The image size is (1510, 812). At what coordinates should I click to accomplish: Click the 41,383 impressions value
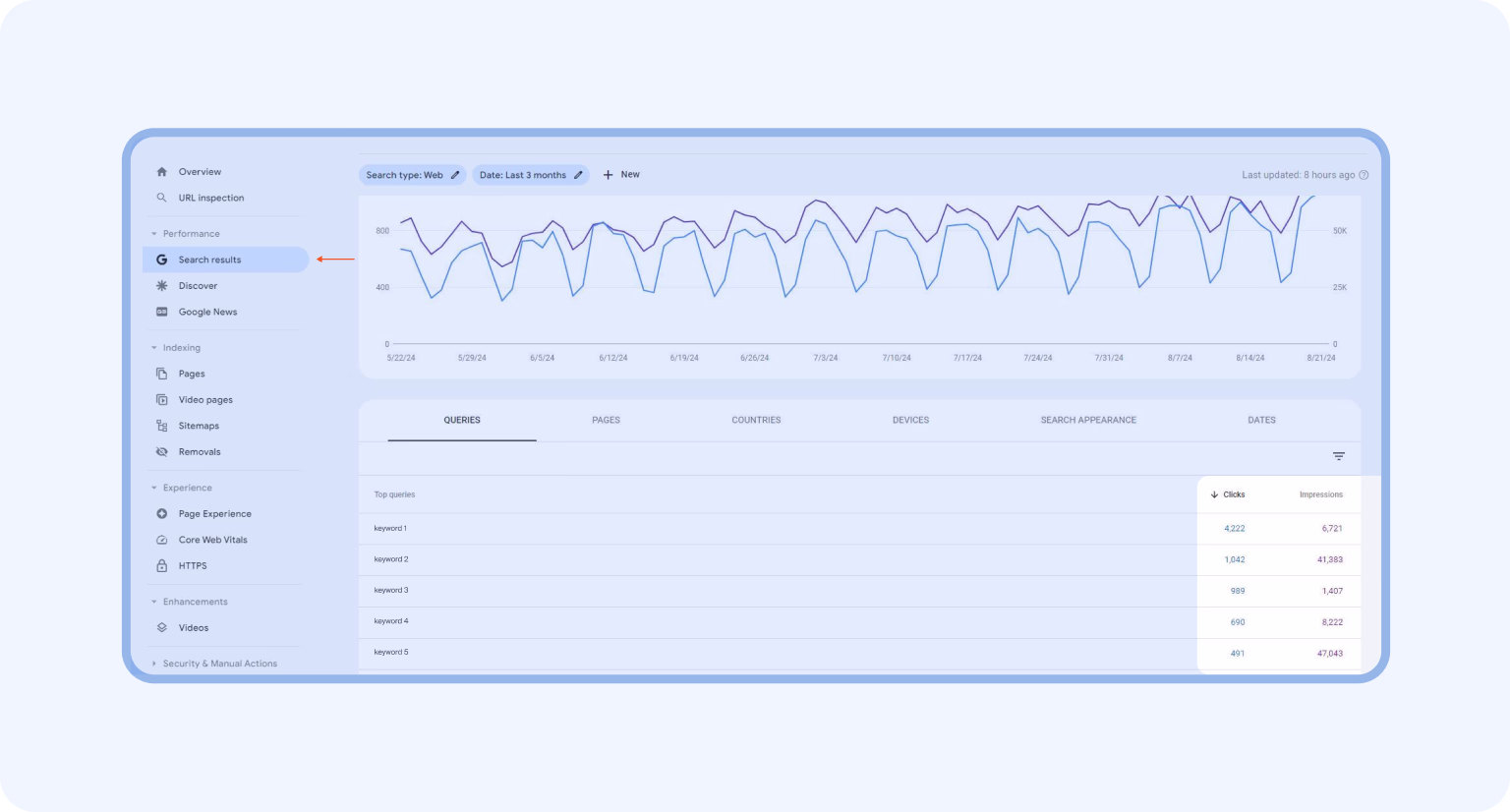pos(1330,559)
